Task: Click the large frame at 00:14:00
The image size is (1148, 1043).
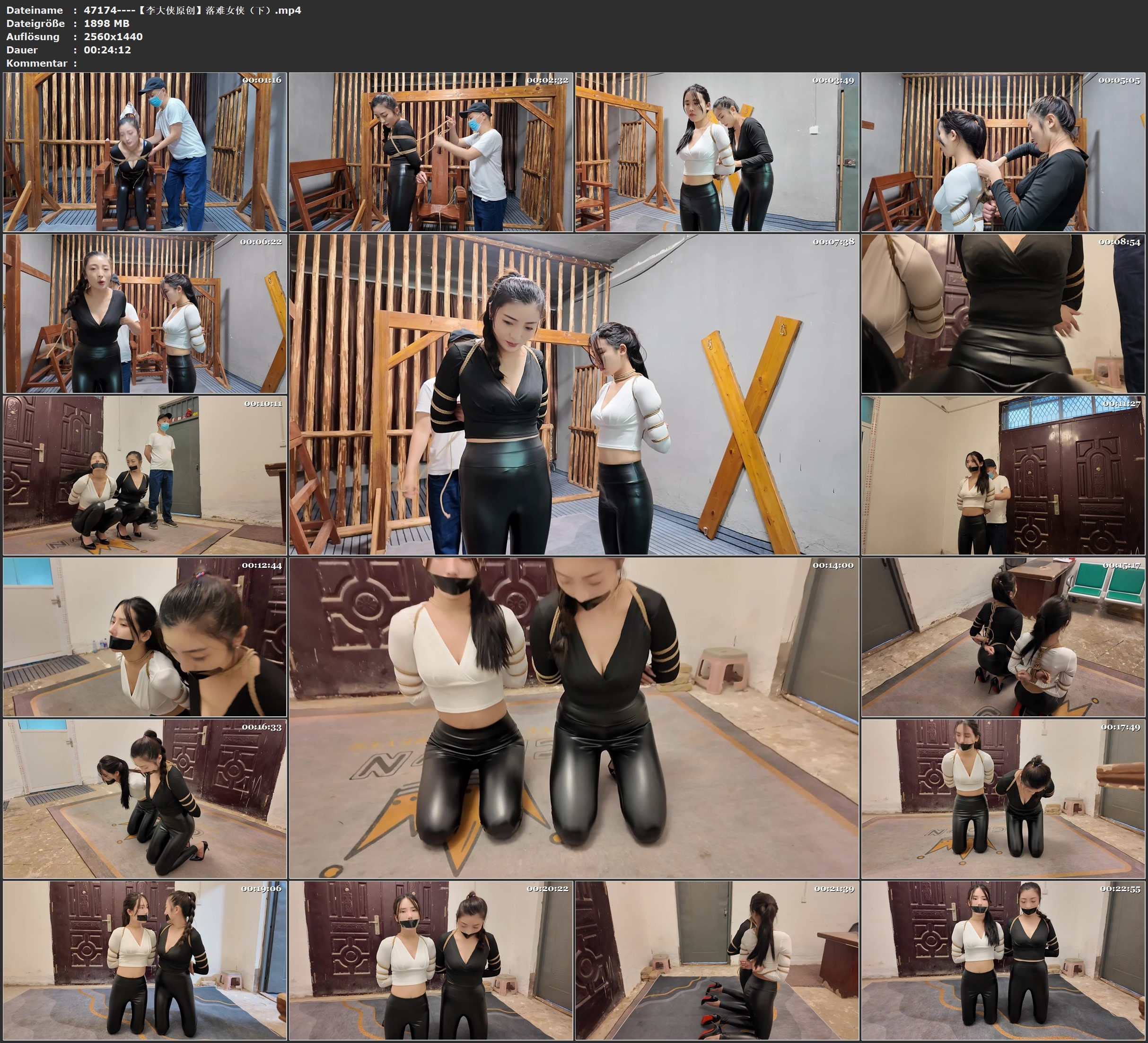Action: [x=573, y=717]
